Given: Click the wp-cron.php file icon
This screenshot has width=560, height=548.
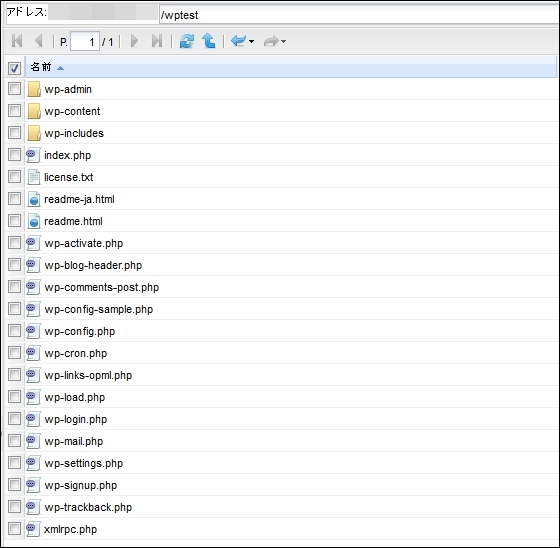Looking at the screenshot, I should pos(33,353).
